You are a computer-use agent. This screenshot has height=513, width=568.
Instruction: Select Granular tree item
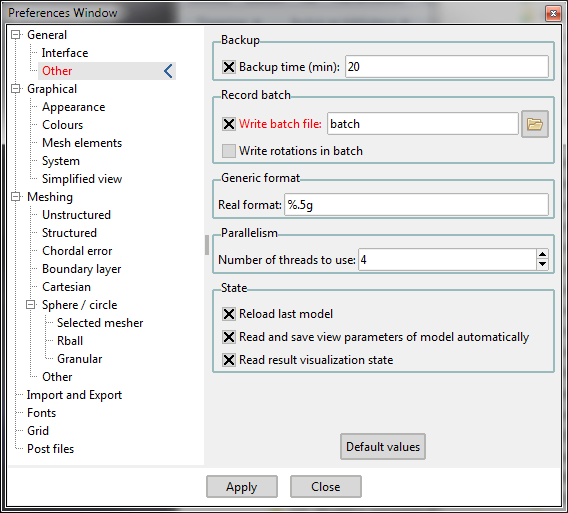(79, 359)
